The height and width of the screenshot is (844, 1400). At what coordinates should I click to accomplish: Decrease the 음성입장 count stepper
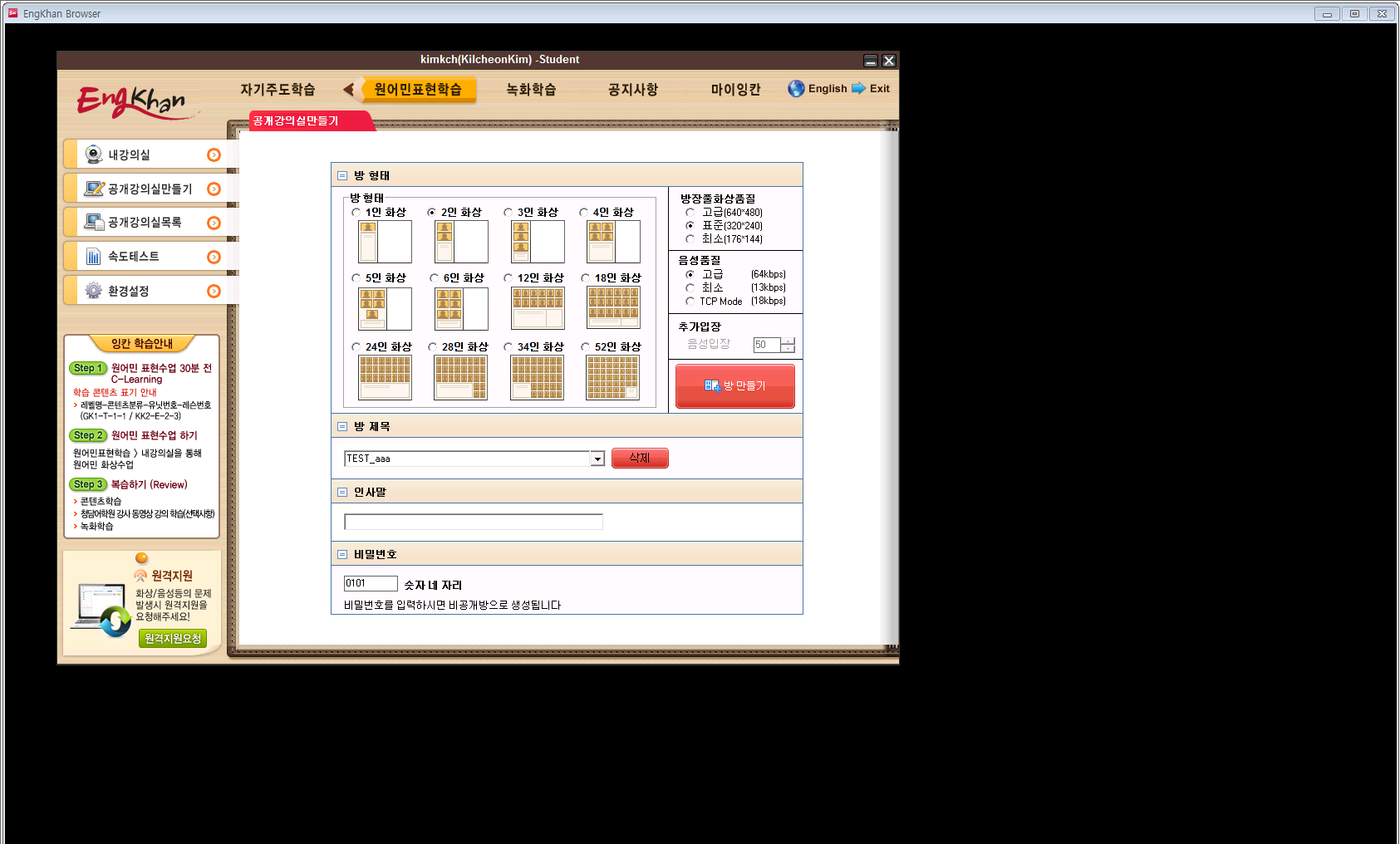click(x=788, y=348)
